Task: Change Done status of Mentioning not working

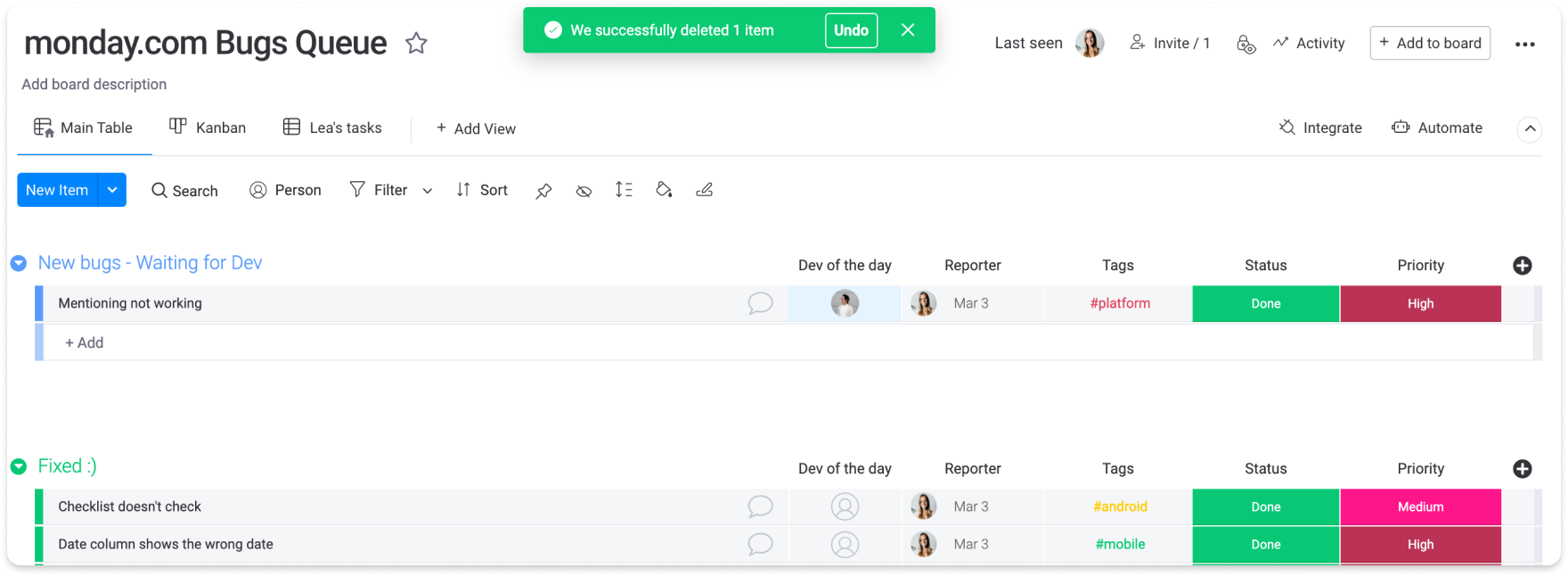Action: coord(1266,304)
